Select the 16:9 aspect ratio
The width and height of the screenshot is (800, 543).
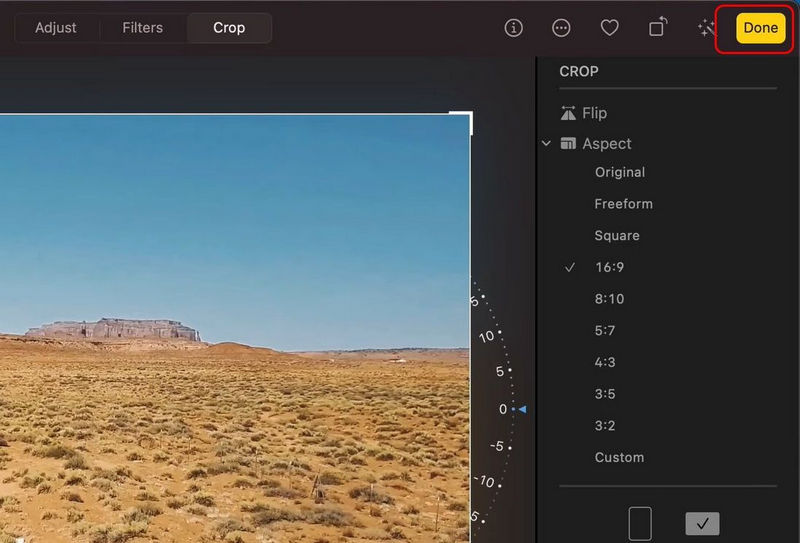click(609, 267)
